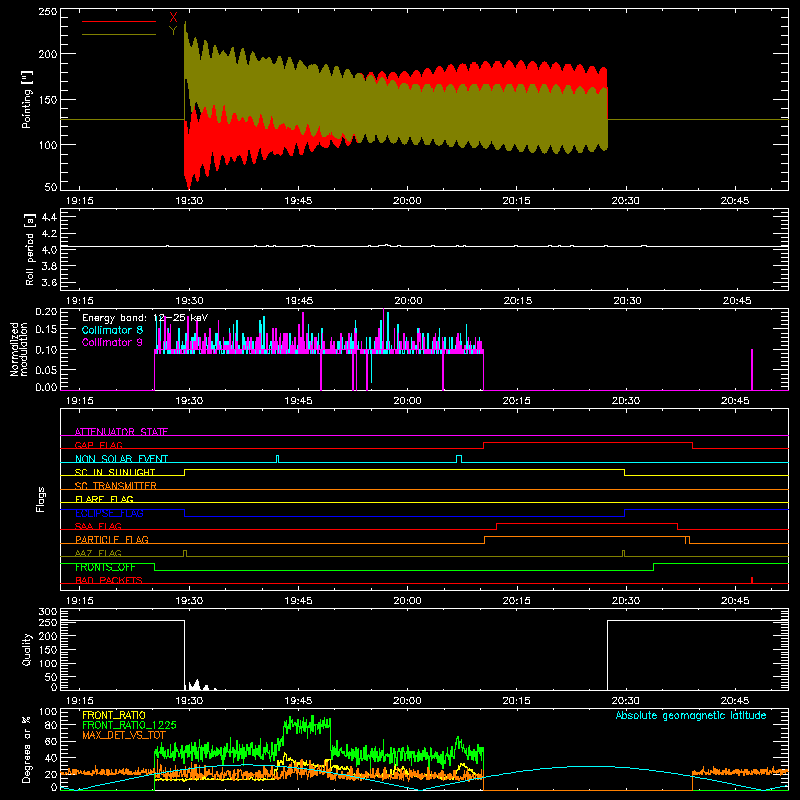800x800 pixels.
Task: Click the lone magenta spike near 20:47
Action: click(752, 369)
